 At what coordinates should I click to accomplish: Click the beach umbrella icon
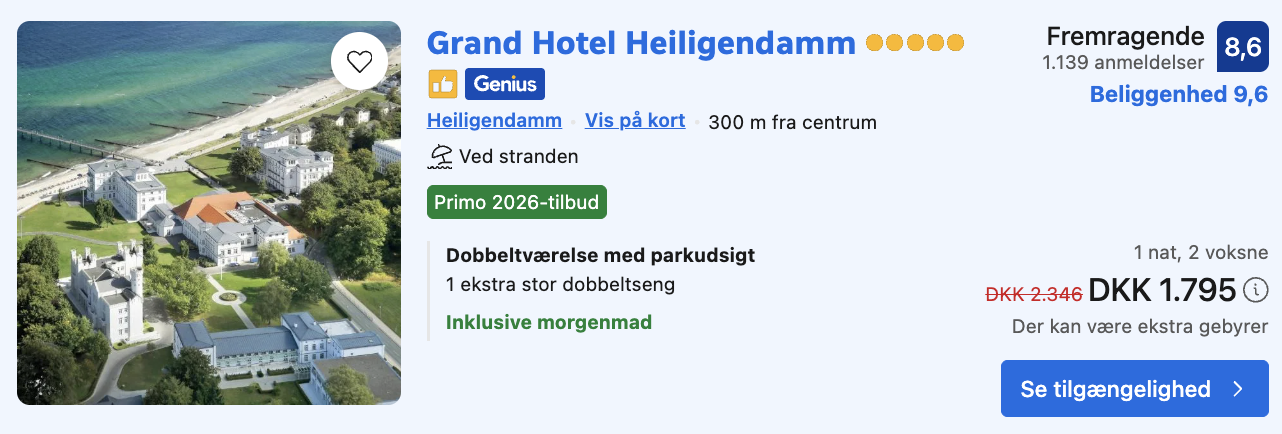(x=440, y=156)
